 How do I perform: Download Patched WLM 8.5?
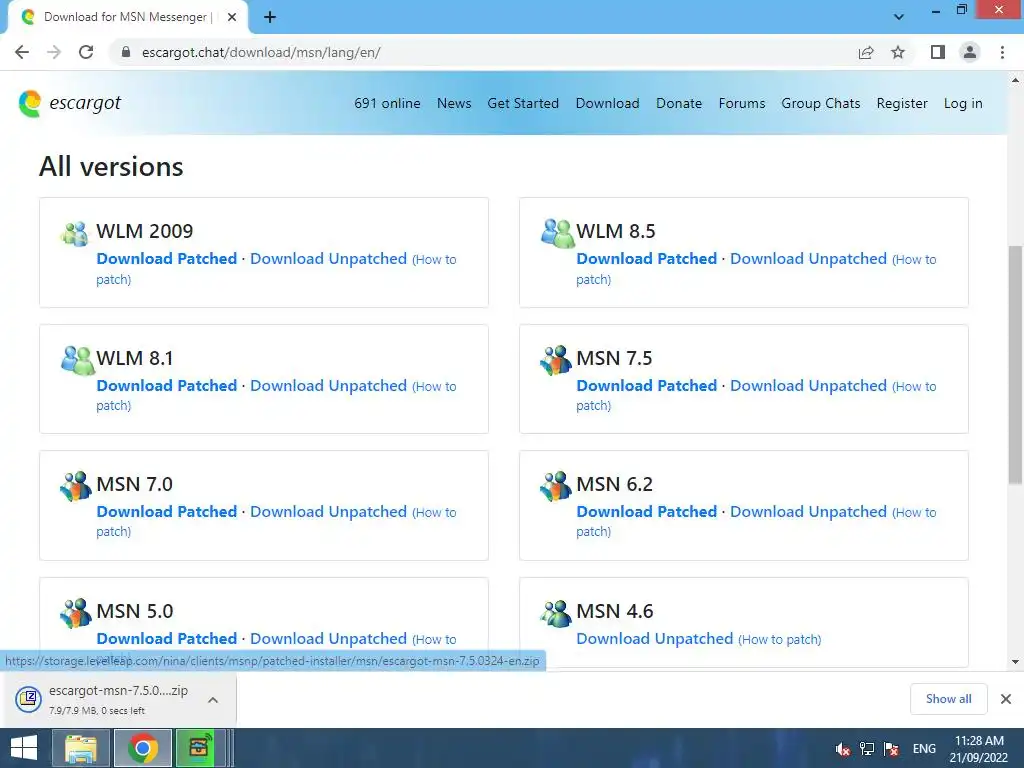point(647,259)
